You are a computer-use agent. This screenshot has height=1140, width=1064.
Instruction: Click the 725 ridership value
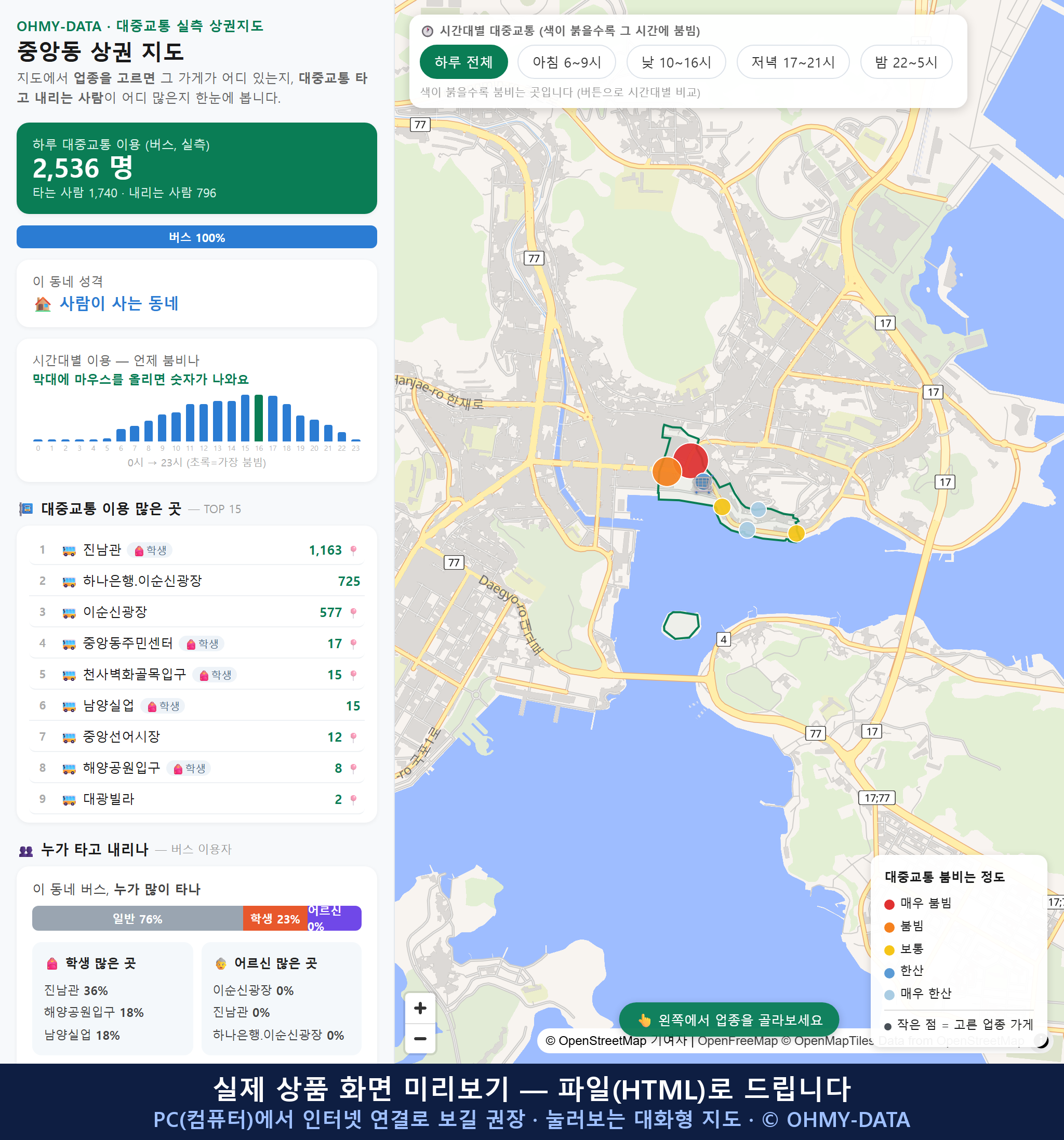pyautogui.click(x=349, y=582)
